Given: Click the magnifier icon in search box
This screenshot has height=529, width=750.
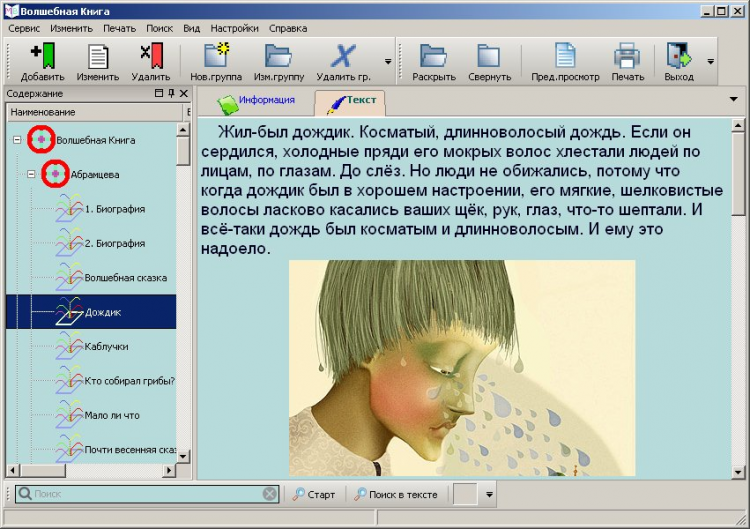Looking at the screenshot, I should [25, 494].
